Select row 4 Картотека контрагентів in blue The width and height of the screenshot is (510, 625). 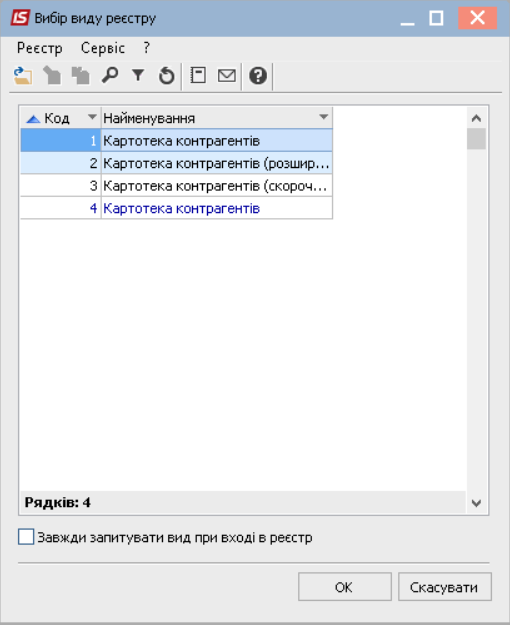[x=176, y=208]
